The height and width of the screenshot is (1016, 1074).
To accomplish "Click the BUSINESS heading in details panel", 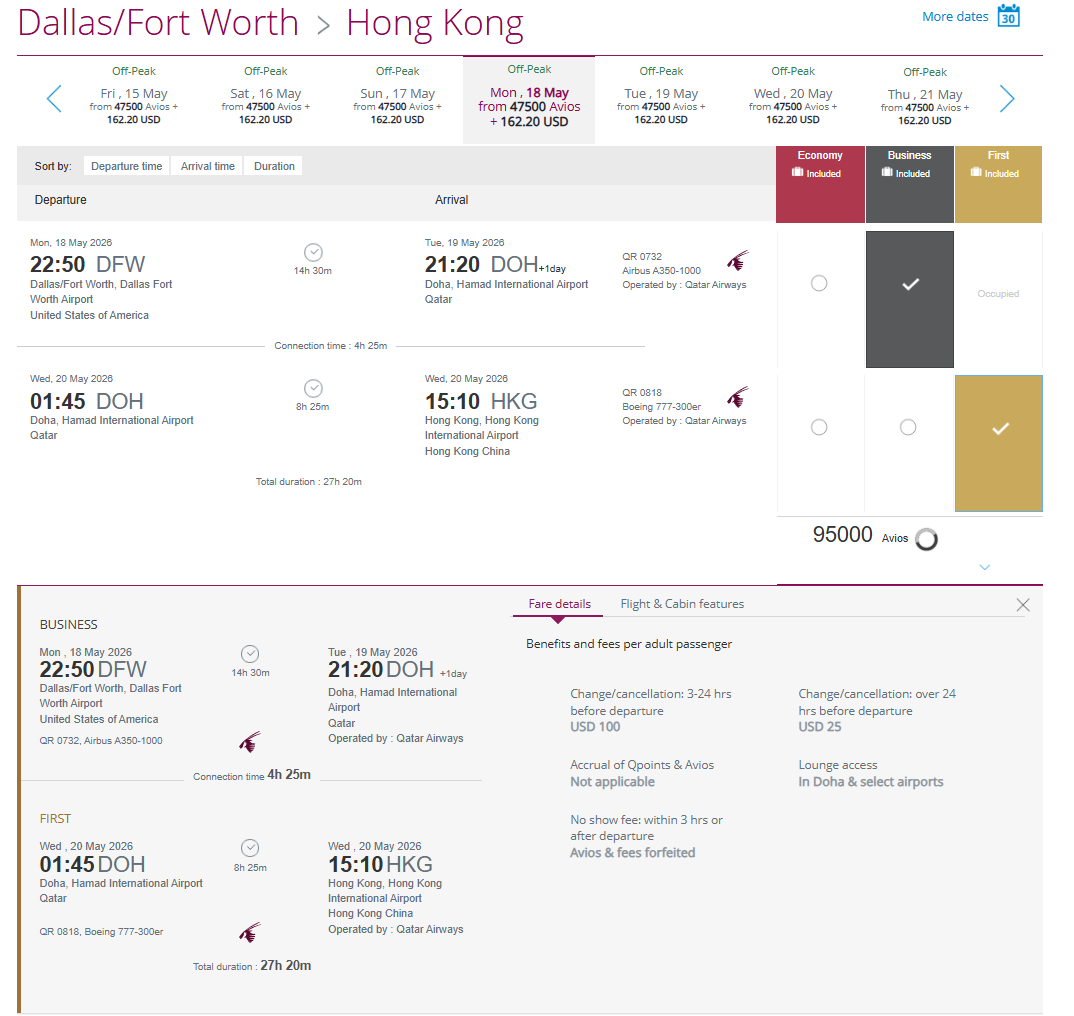I will [68, 625].
